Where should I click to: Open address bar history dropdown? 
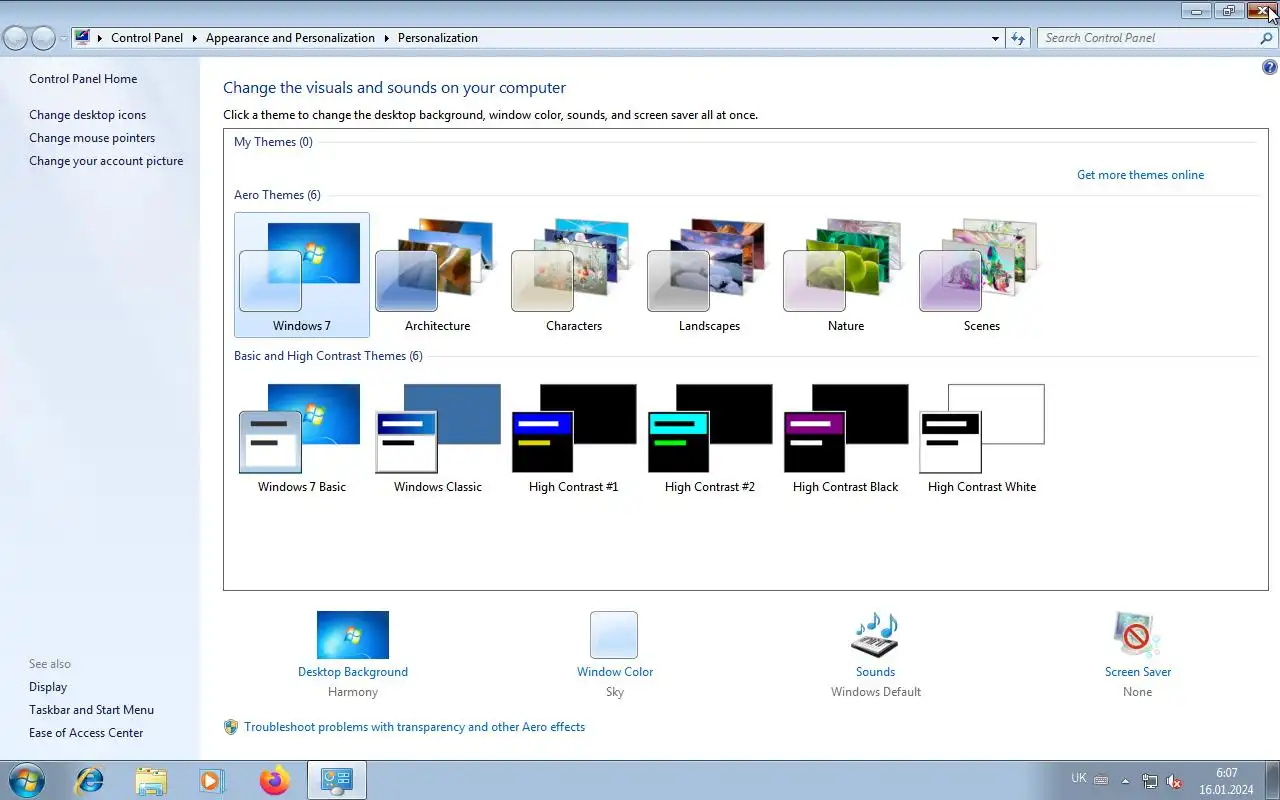995,38
